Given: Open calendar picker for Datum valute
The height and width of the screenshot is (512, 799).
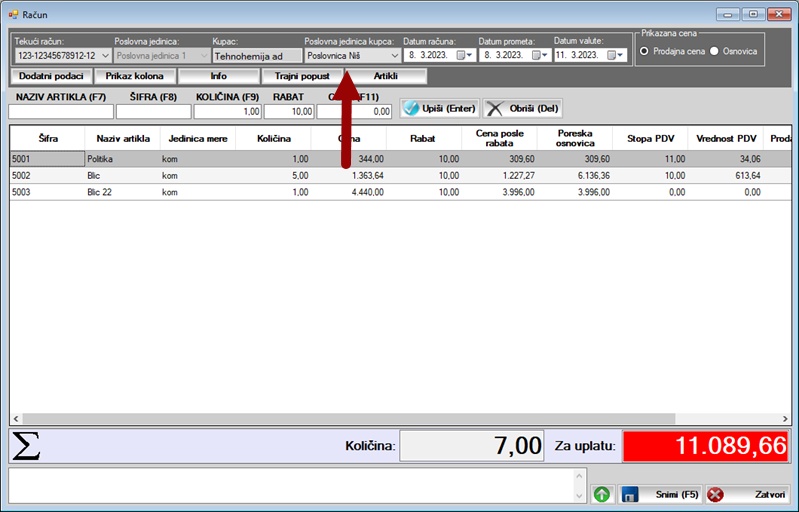Looking at the screenshot, I should [x=615, y=55].
